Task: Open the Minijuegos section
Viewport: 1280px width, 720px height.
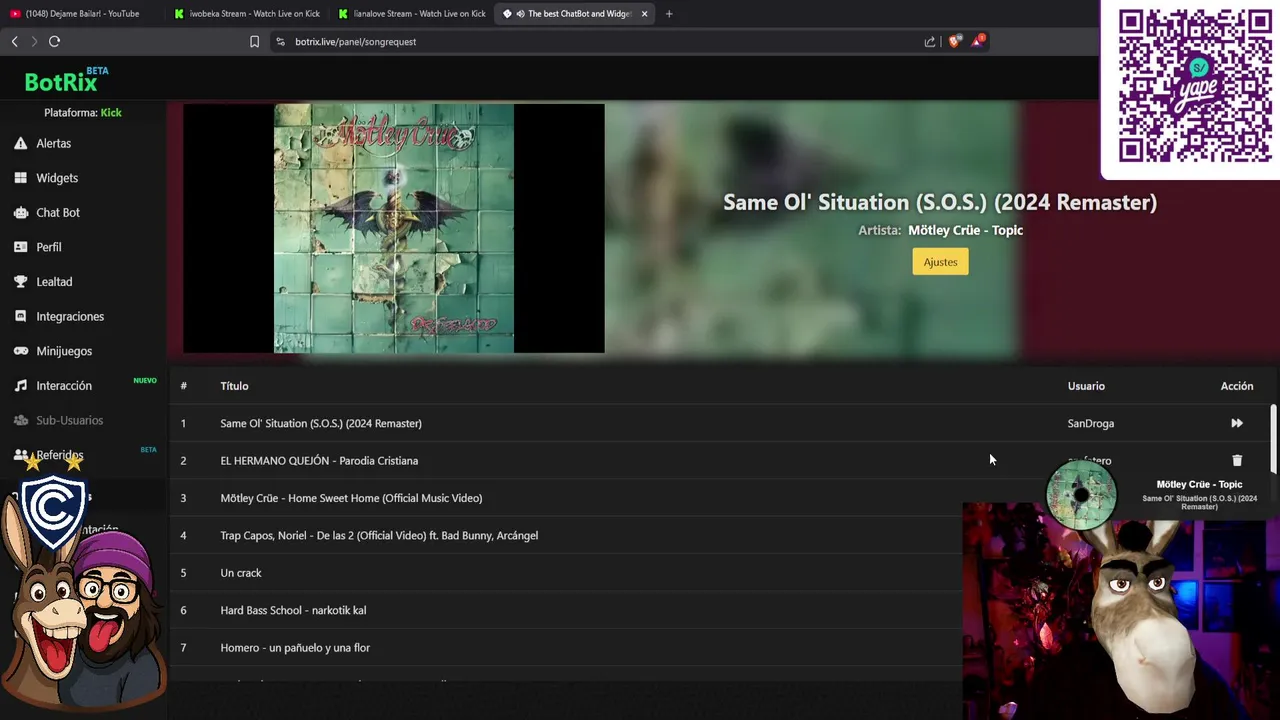Action: (64, 351)
